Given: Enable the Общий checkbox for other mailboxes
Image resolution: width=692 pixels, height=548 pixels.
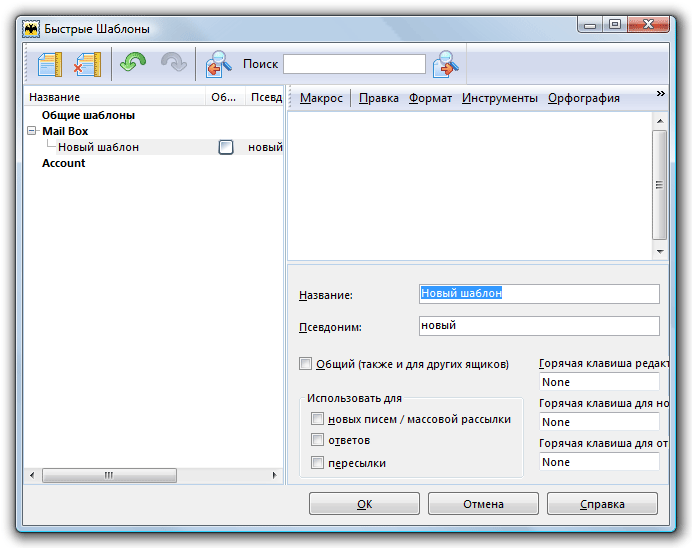Looking at the screenshot, I should [x=305, y=364].
